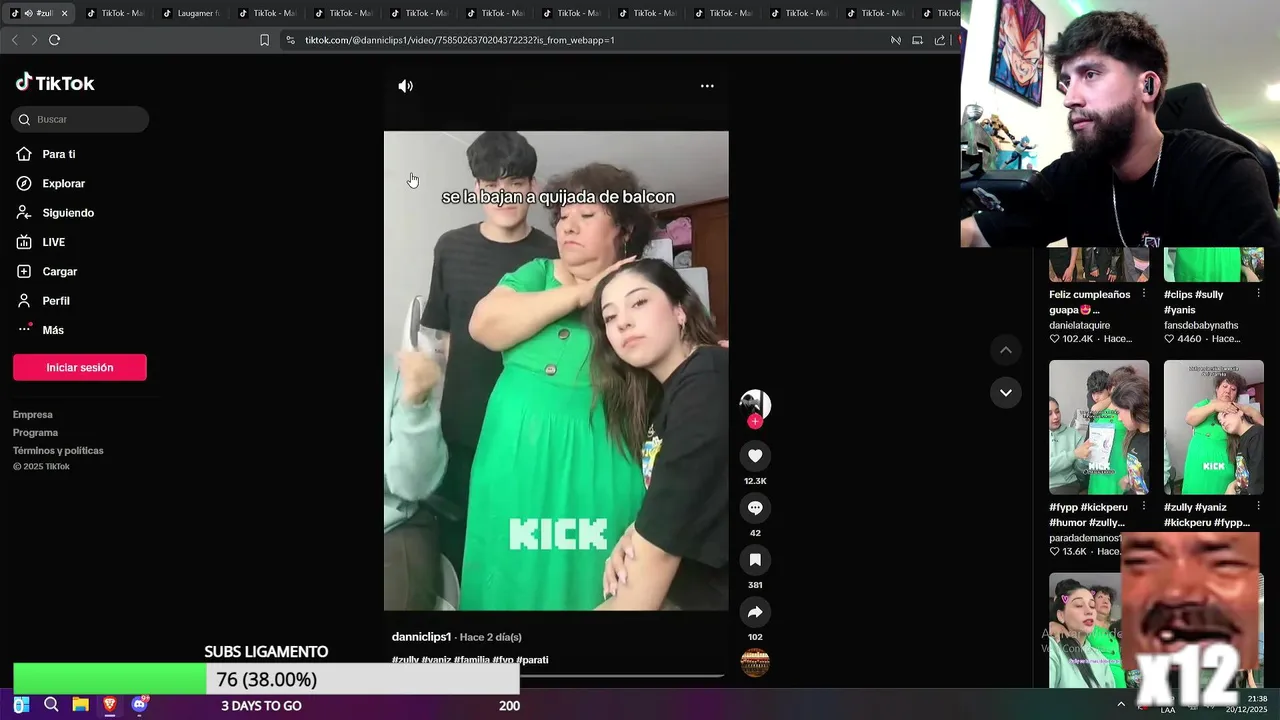The image size is (1280, 720).
Task: Like the video with the heart icon
Action: [755, 456]
